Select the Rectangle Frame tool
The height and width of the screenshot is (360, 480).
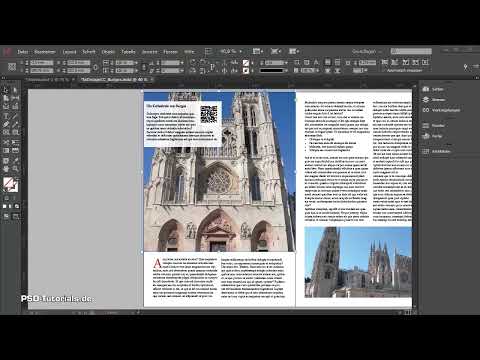tap(6, 133)
